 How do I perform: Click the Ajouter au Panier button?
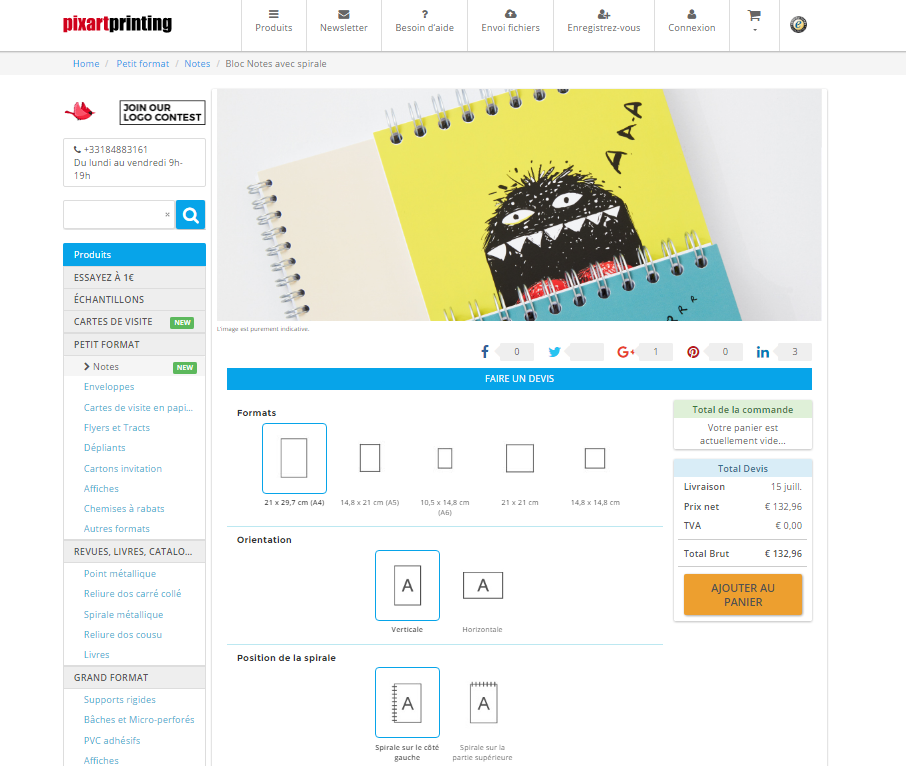pos(743,596)
